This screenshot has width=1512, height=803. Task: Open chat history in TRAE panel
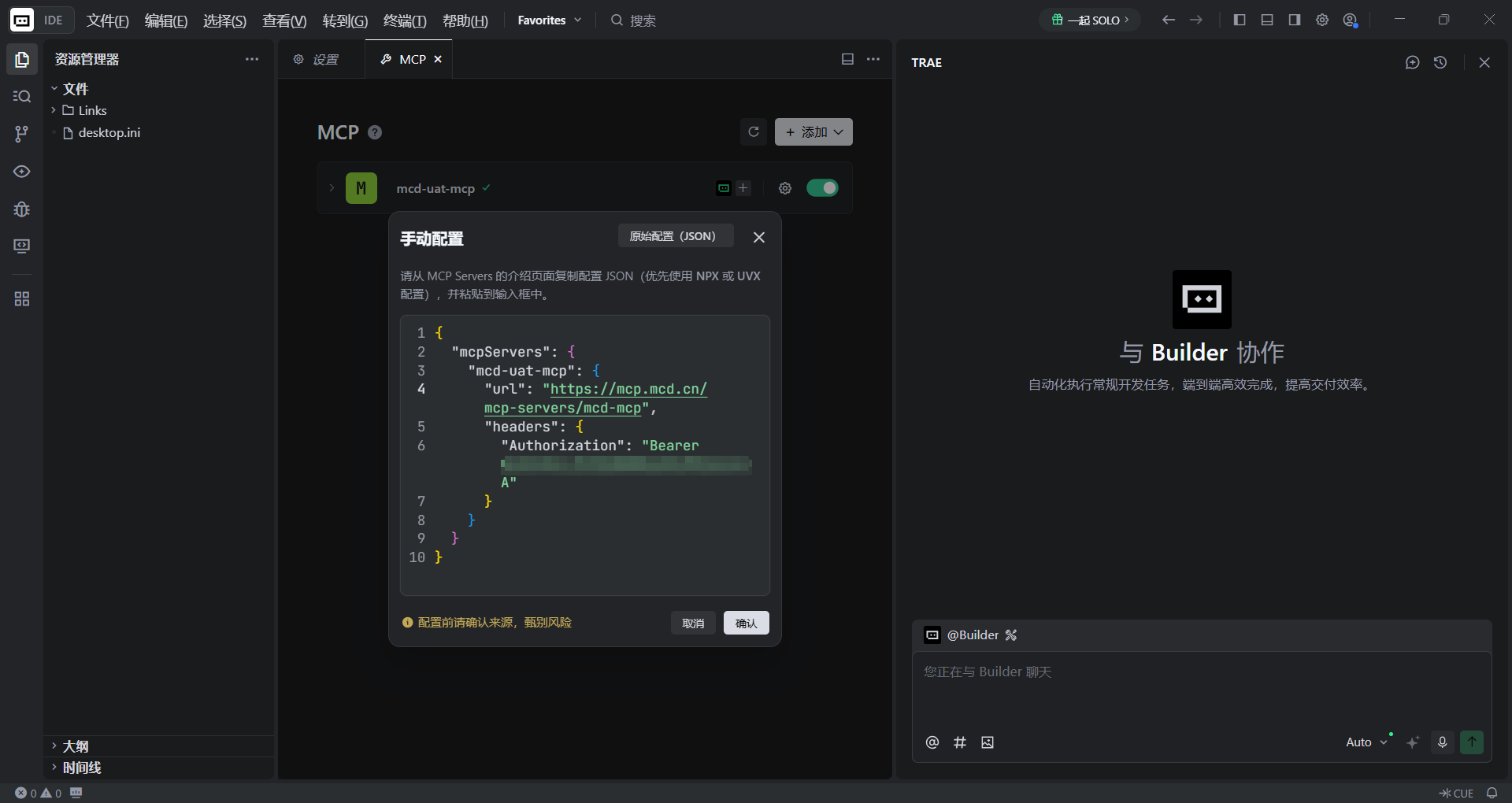(1440, 62)
